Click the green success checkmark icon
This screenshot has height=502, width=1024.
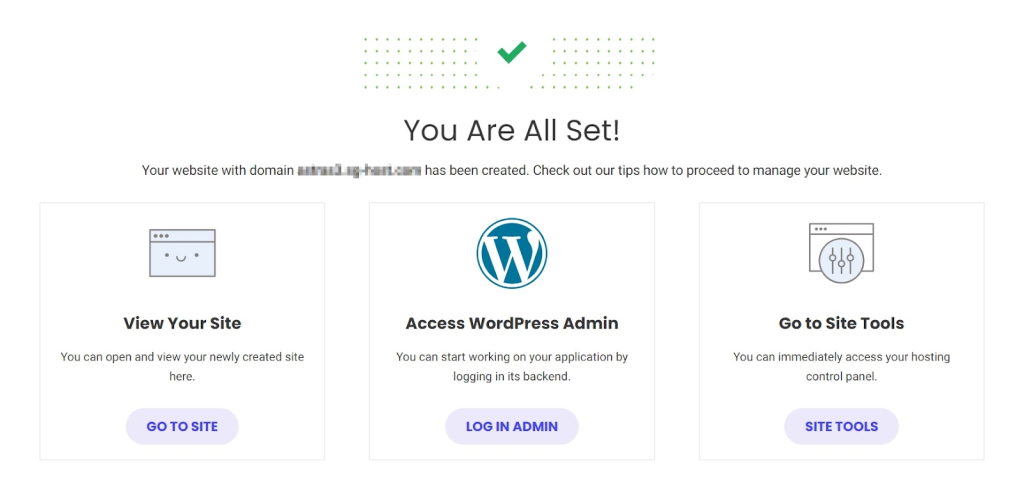[511, 52]
